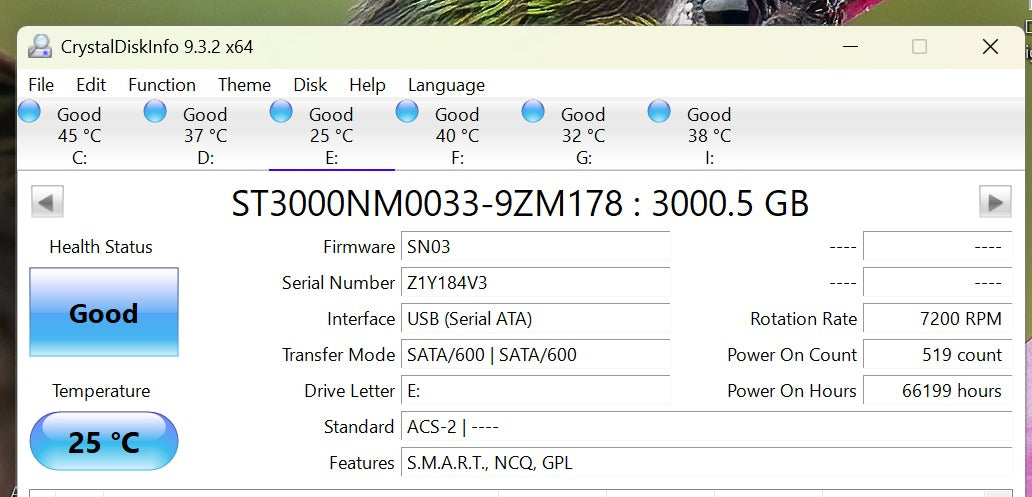This screenshot has height=497, width=1032.
Task: Select the drive F: health orb
Action: tap(407, 111)
